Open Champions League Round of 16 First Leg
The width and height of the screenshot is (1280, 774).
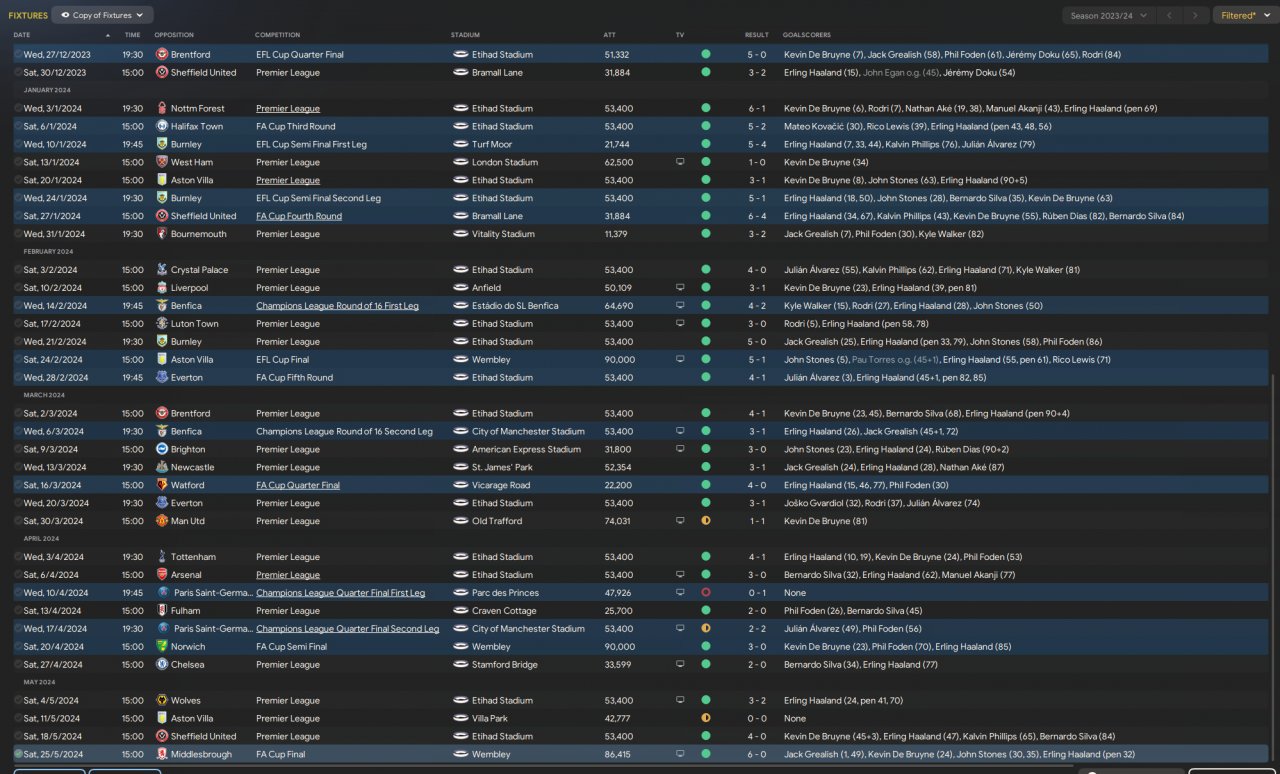coord(337,306)
